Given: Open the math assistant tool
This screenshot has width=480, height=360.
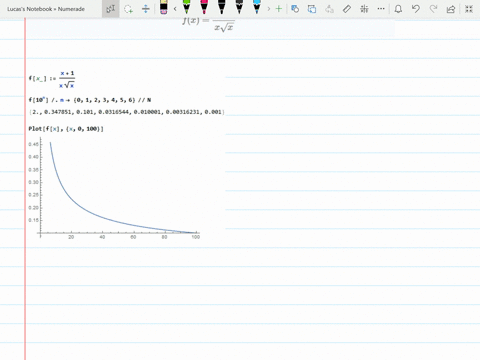Looking at the screenshot, I should click(364, 9).
